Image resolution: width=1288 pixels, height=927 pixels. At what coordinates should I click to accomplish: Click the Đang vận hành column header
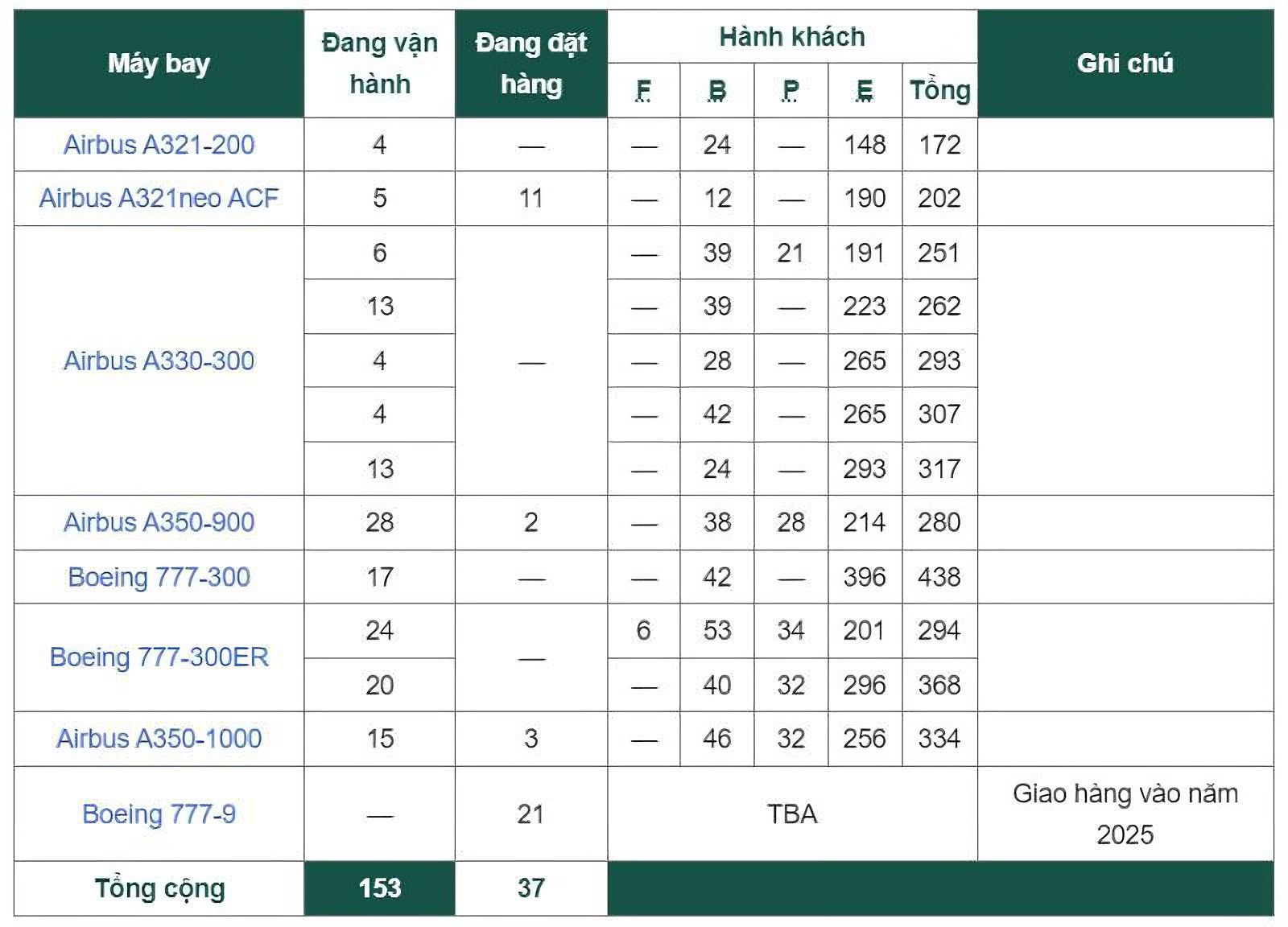click(x=379, y=64)
